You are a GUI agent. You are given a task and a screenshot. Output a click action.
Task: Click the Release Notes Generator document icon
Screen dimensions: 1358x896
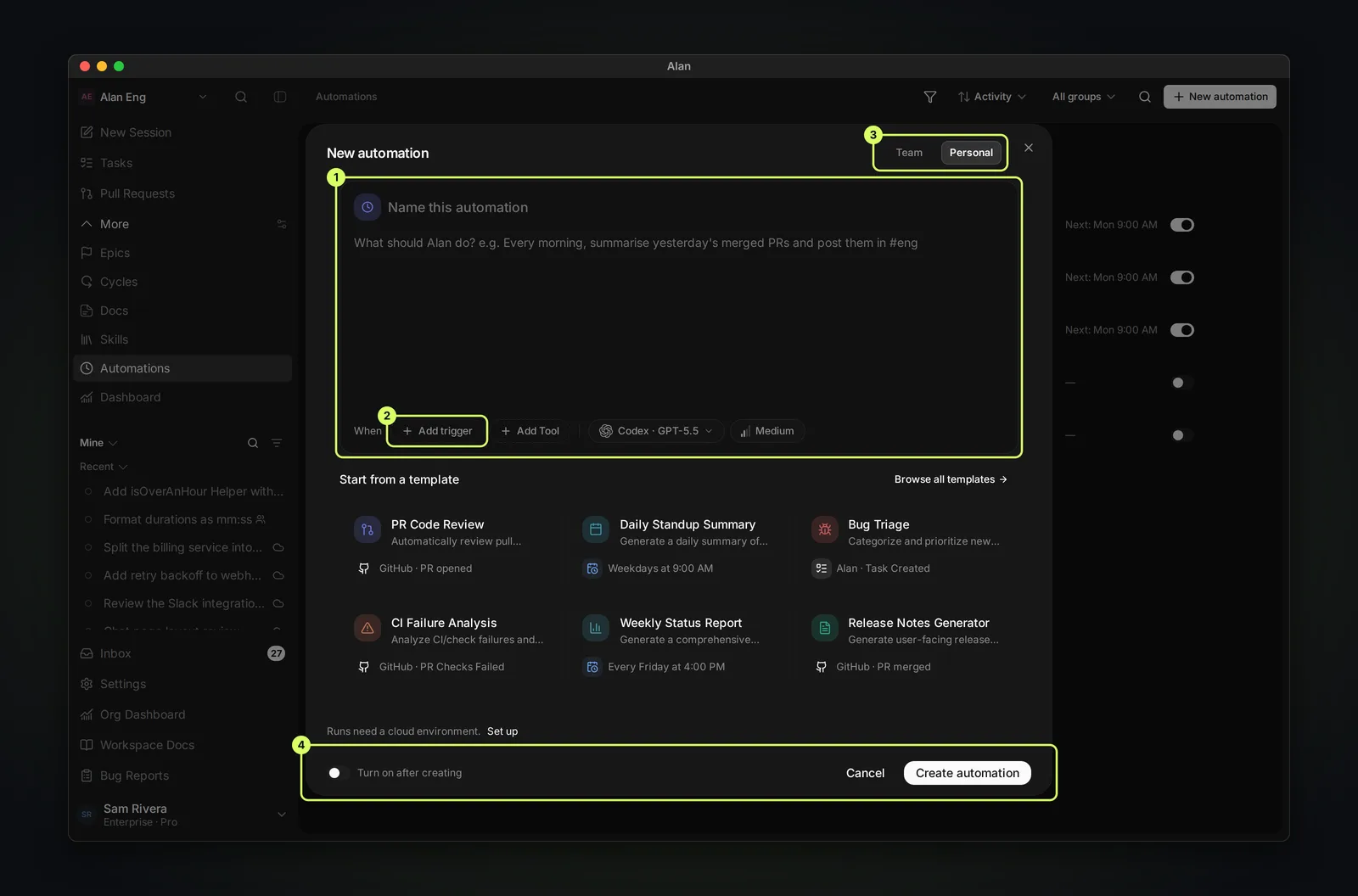pos(825,628)
